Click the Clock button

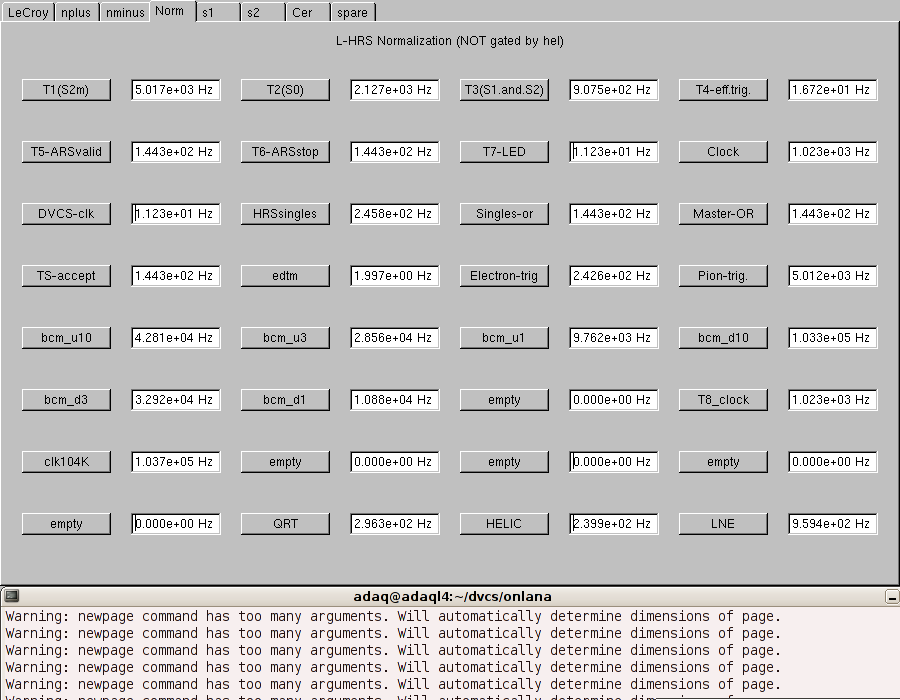coord(723,152)
